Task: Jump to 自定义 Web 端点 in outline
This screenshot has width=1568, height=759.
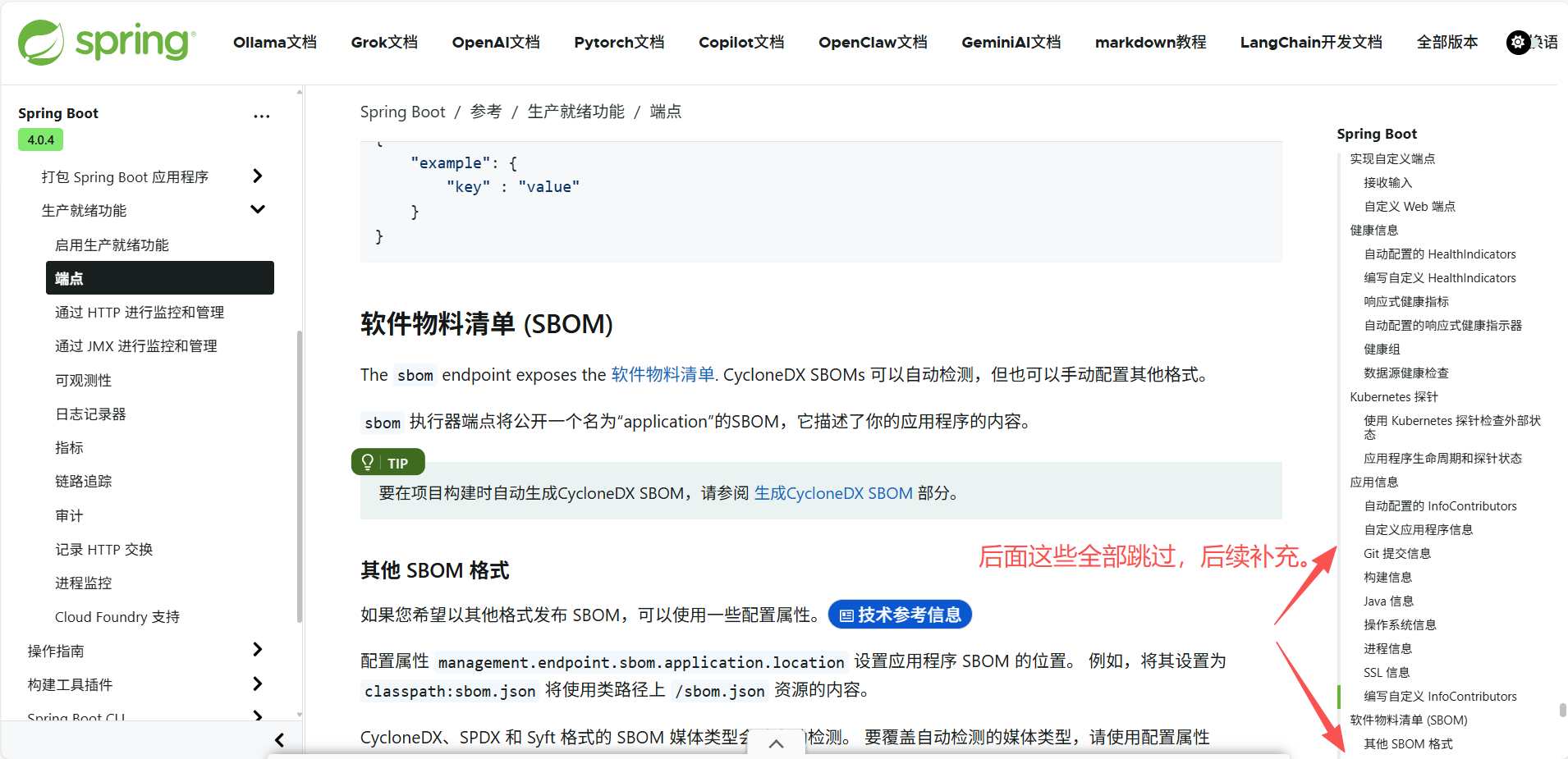Action: coord(1410,206)
